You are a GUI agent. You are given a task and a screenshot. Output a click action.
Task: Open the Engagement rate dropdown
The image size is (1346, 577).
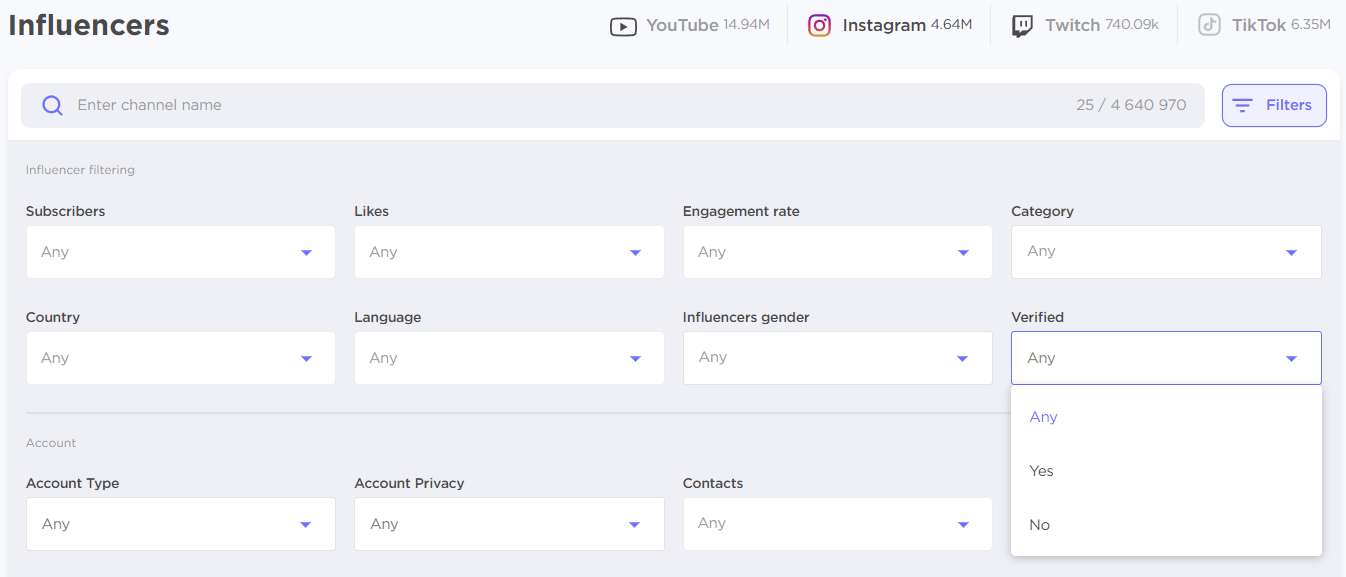(x=838, y=252)
